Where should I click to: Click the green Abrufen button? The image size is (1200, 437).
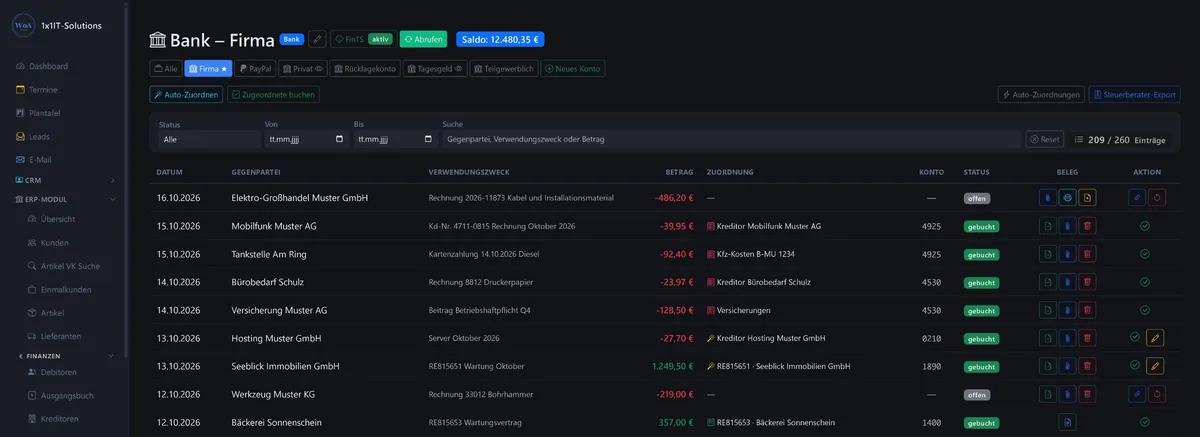pyautogui.click(x=424, y=39)
